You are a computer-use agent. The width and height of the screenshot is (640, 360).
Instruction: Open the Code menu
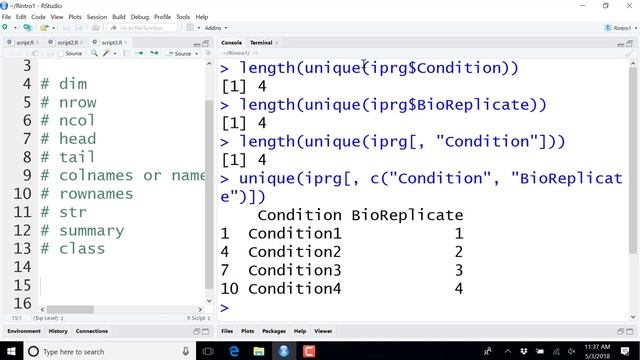(x=38, y=17)
